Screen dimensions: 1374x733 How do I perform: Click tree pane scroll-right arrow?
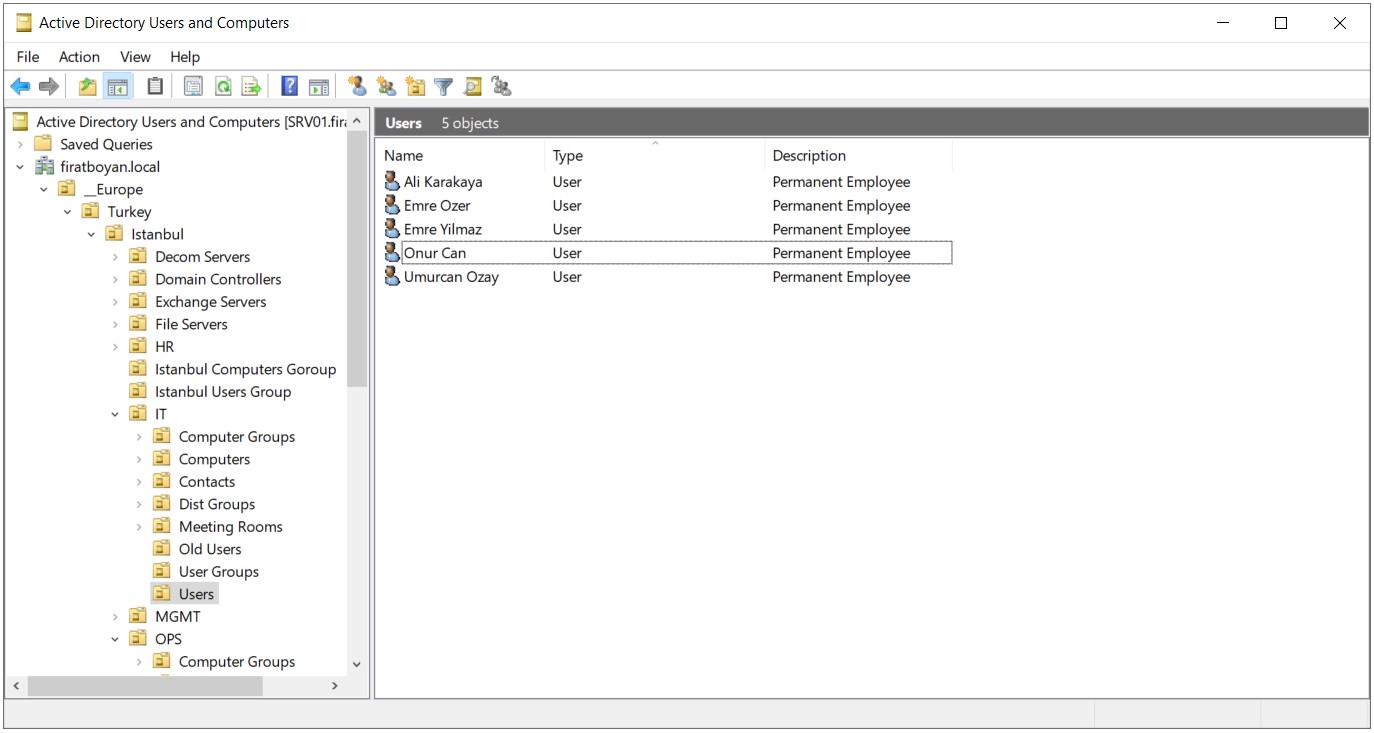pyautogui.click(x=335, y=686)
